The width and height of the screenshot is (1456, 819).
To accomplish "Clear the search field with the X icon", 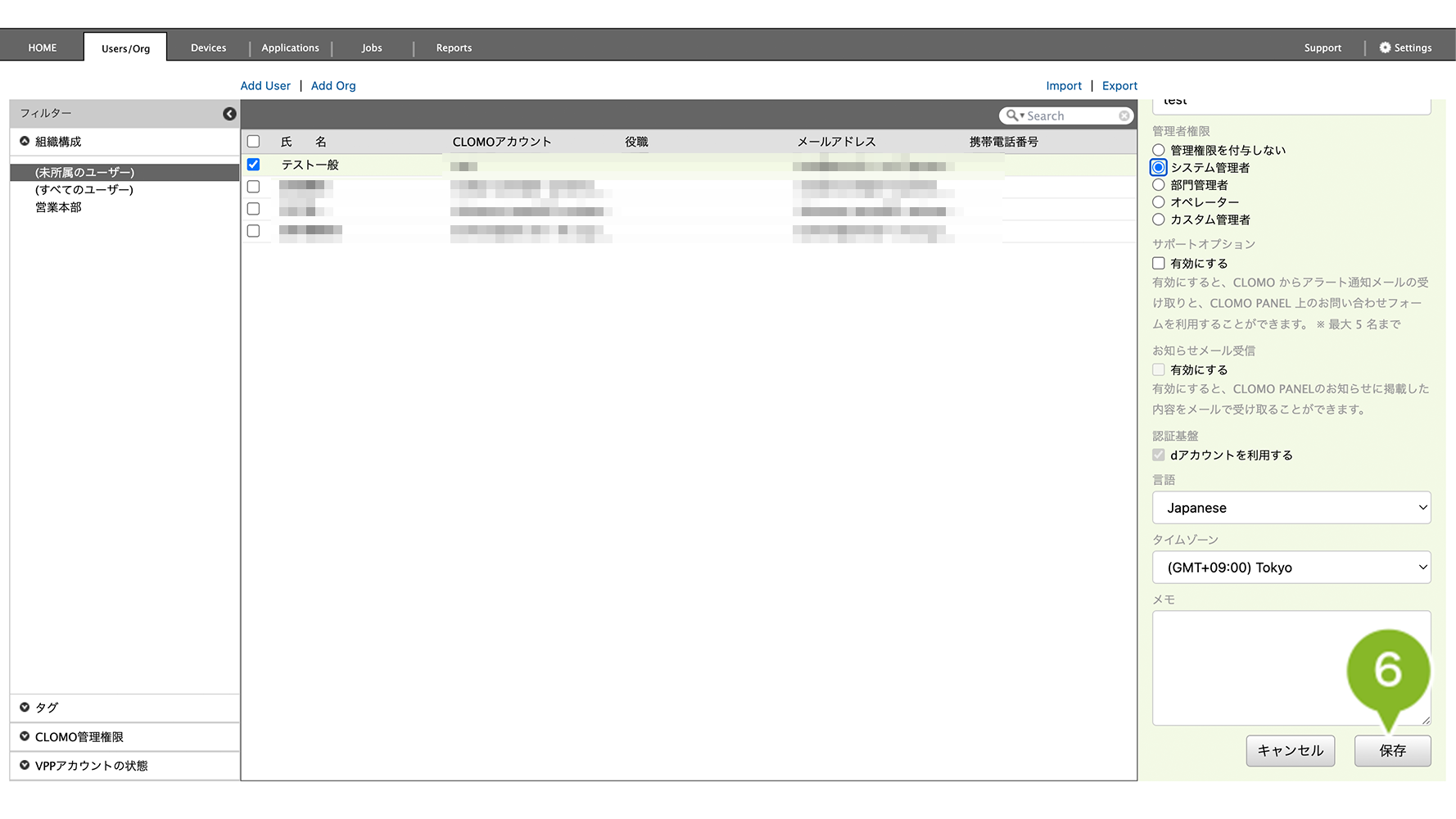I will [x=1124, y=116].
